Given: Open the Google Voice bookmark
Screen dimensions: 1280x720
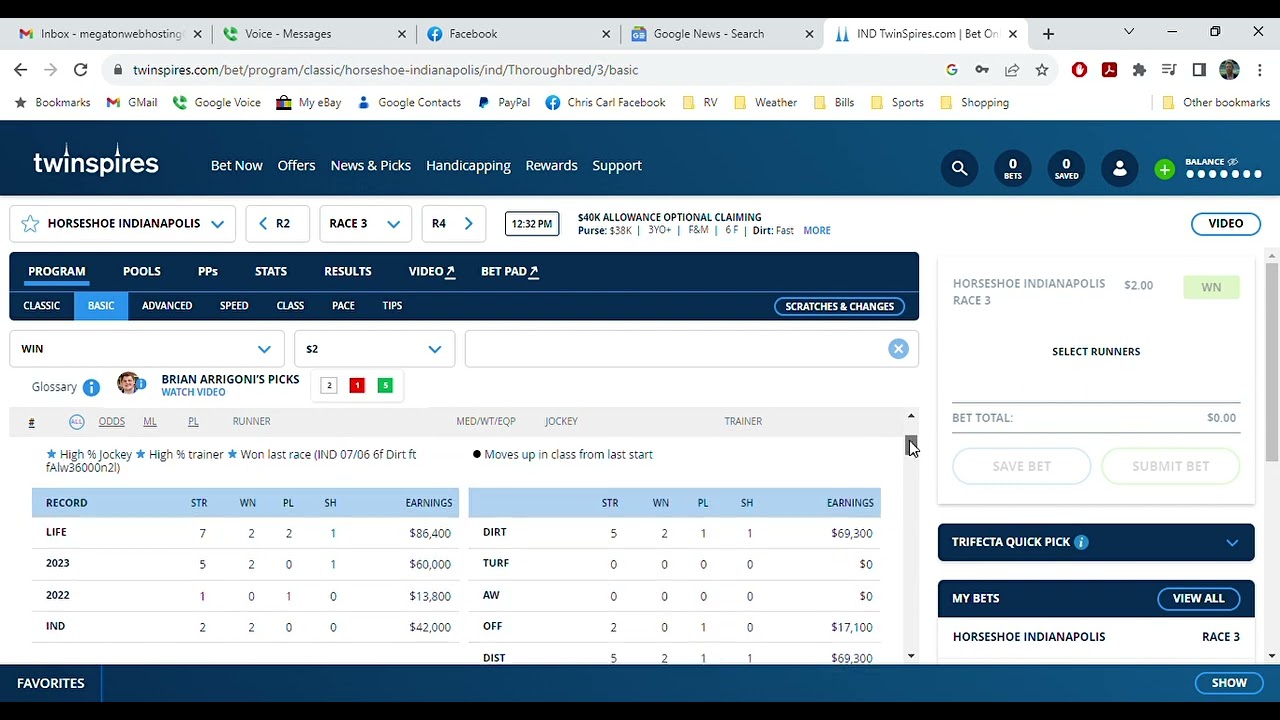Looking at the screenshot, I should (216, 102).
